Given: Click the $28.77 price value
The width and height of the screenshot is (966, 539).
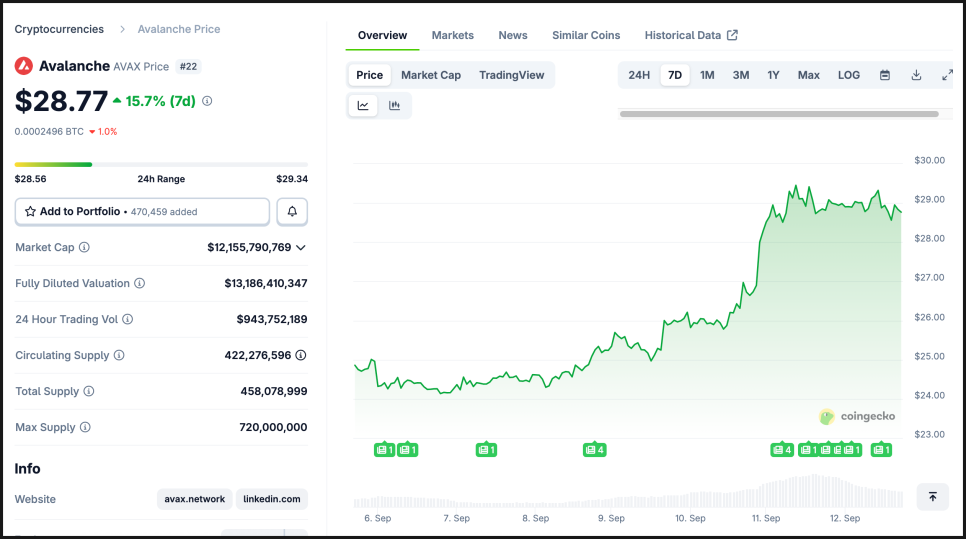Looking at the screenshot, I should tap(61, 101).
